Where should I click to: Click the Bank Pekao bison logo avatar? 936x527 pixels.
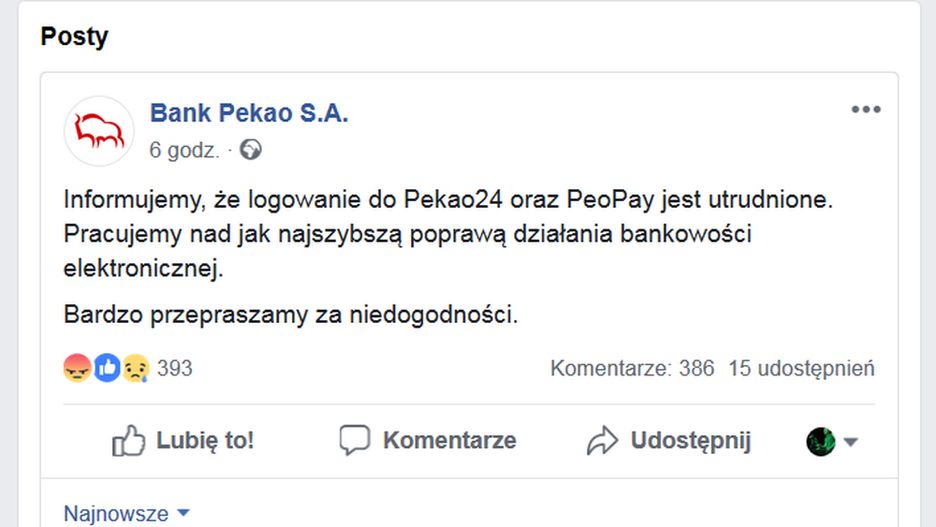coord(99,131)
